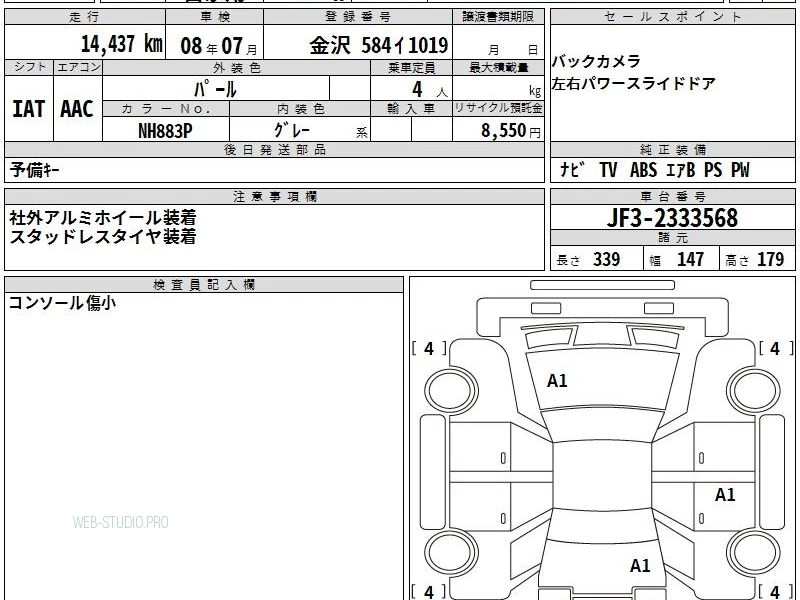Select recycle deposit 8,550円
The height and width of the screenshot is (600, 800).
click(x=511, y=131)
